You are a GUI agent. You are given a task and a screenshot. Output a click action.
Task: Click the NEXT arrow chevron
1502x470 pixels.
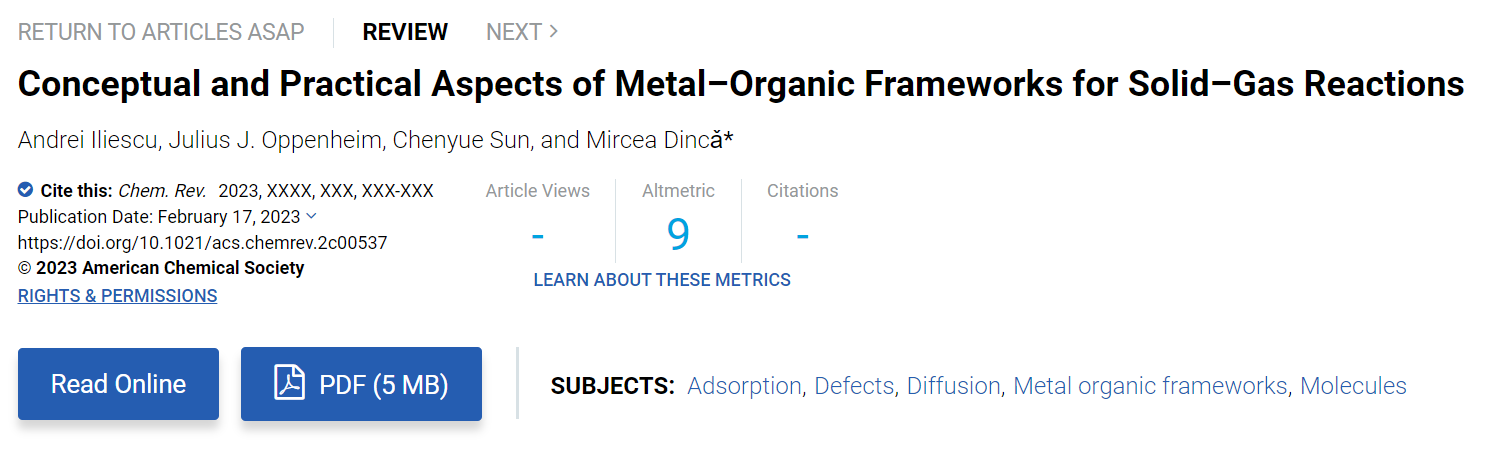554,32
